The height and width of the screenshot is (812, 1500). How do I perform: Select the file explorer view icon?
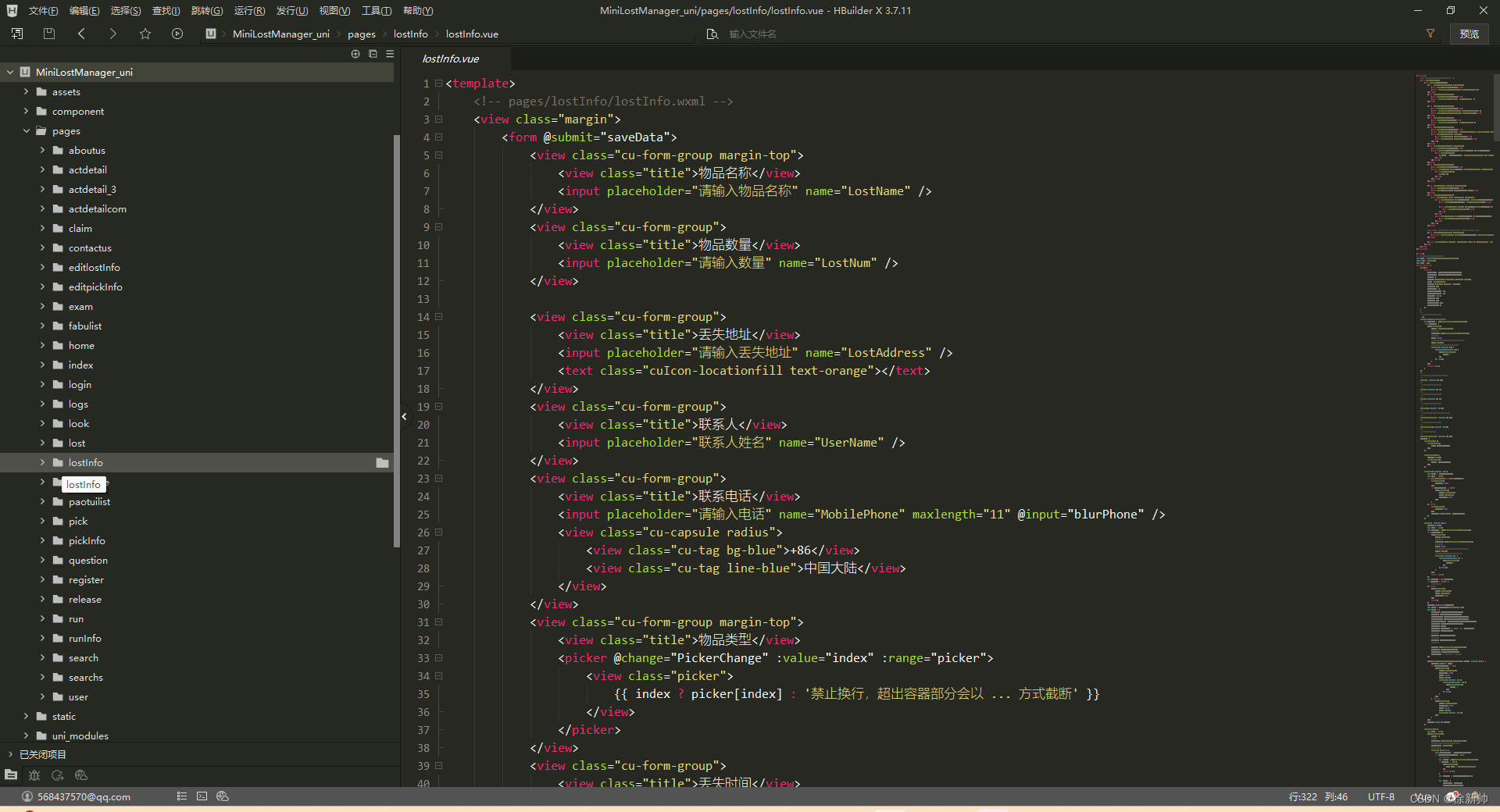(x=11, y=775)
